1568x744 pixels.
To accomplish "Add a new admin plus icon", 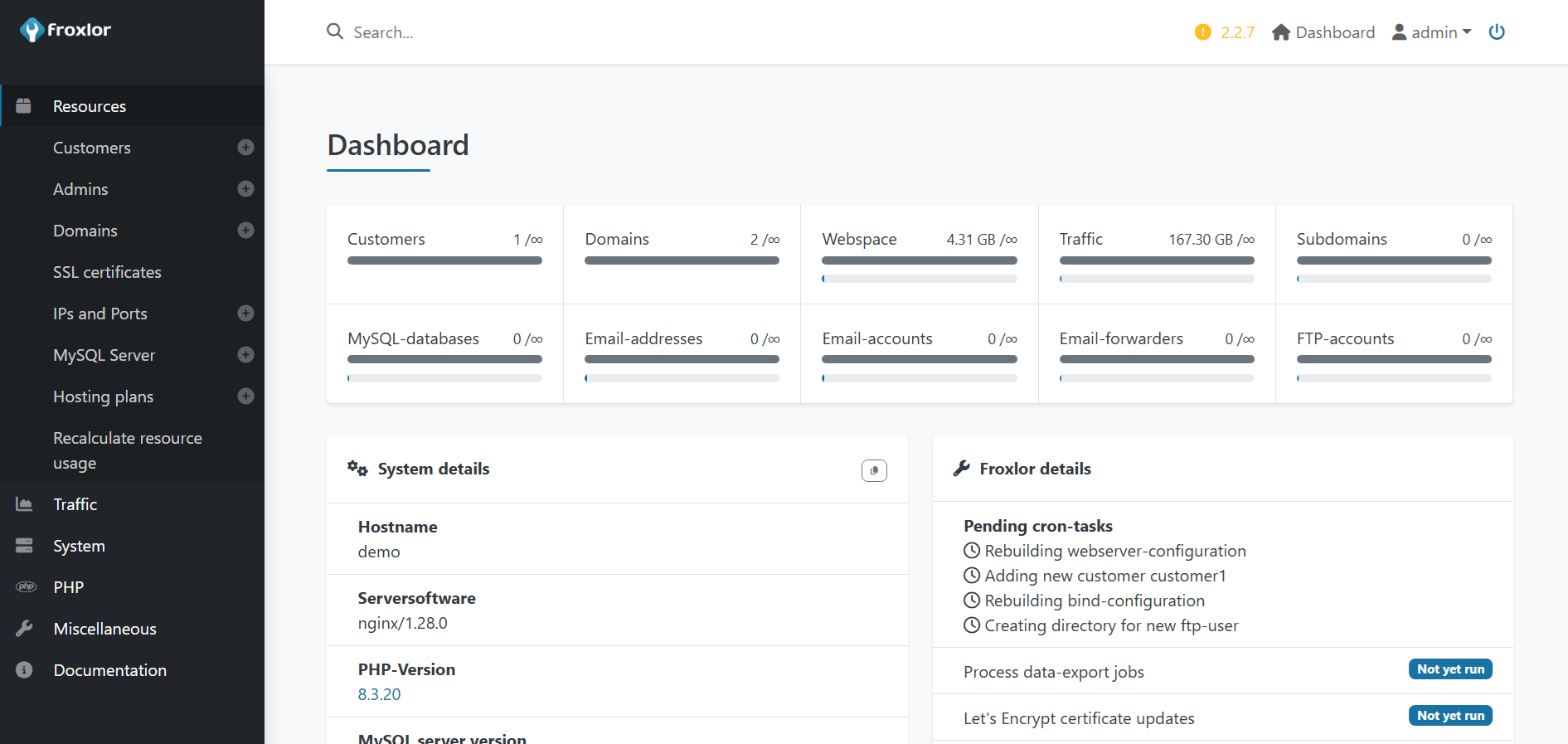I will (245, 189).
